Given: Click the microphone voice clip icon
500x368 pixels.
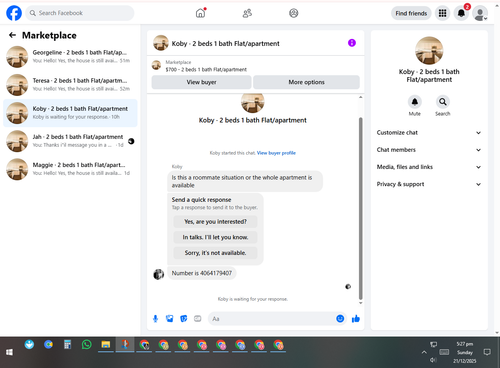Looking at the screenshot, I should [155, 319].
